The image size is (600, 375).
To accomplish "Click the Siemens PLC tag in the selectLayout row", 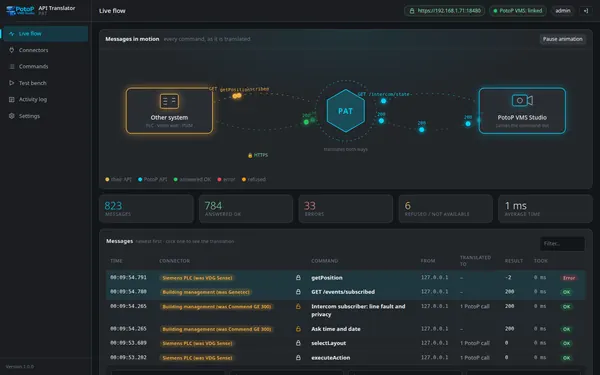I will [197, 343].
